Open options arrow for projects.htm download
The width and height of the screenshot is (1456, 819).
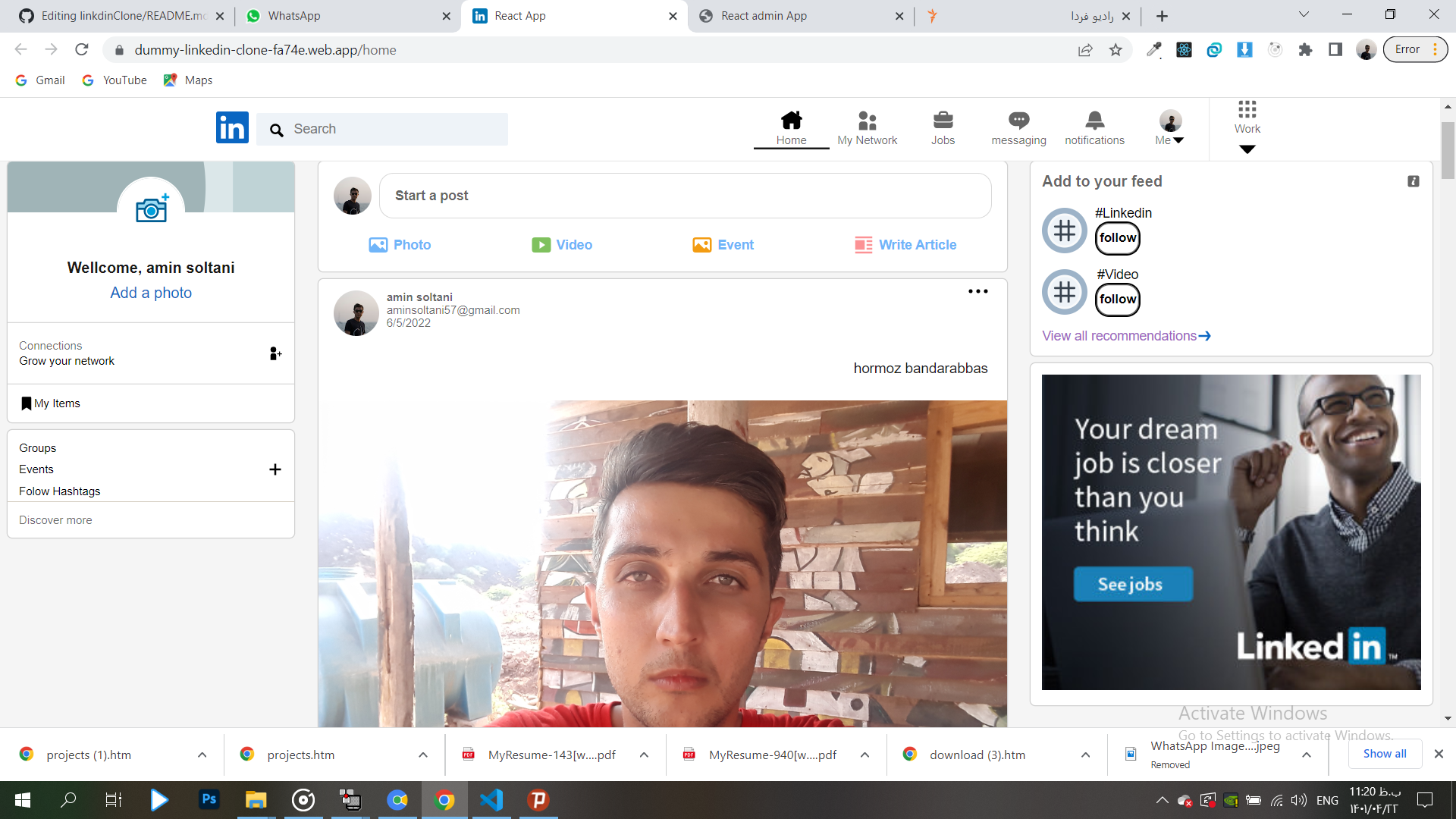click(x=423, y=755)
